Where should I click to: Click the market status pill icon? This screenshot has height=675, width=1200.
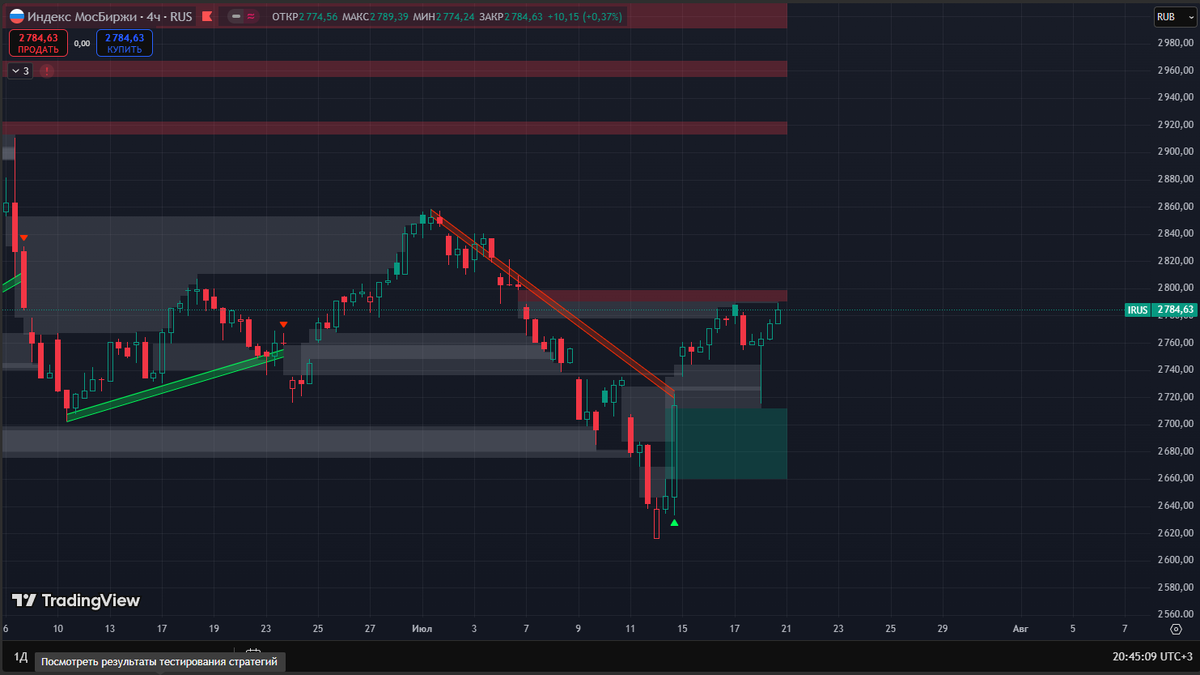242,17
